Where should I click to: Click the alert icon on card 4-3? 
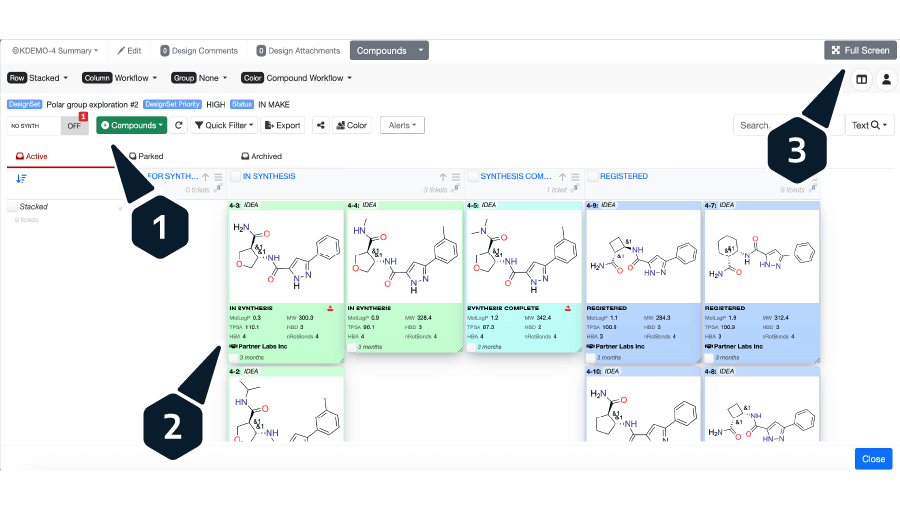pyautogui.click(x=330, y=308)
